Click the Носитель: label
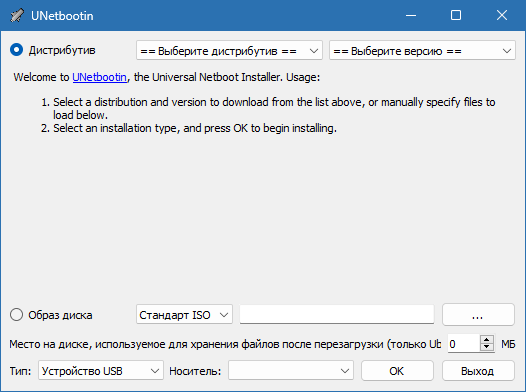Image resolution: width=526 pixels, height=392 pixels. pos(195,371)
